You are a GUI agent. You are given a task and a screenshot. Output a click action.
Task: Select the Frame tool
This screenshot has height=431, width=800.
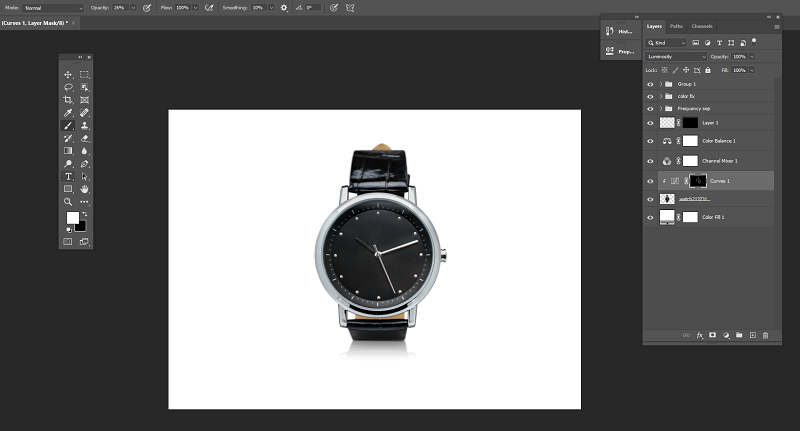[84, 100]
